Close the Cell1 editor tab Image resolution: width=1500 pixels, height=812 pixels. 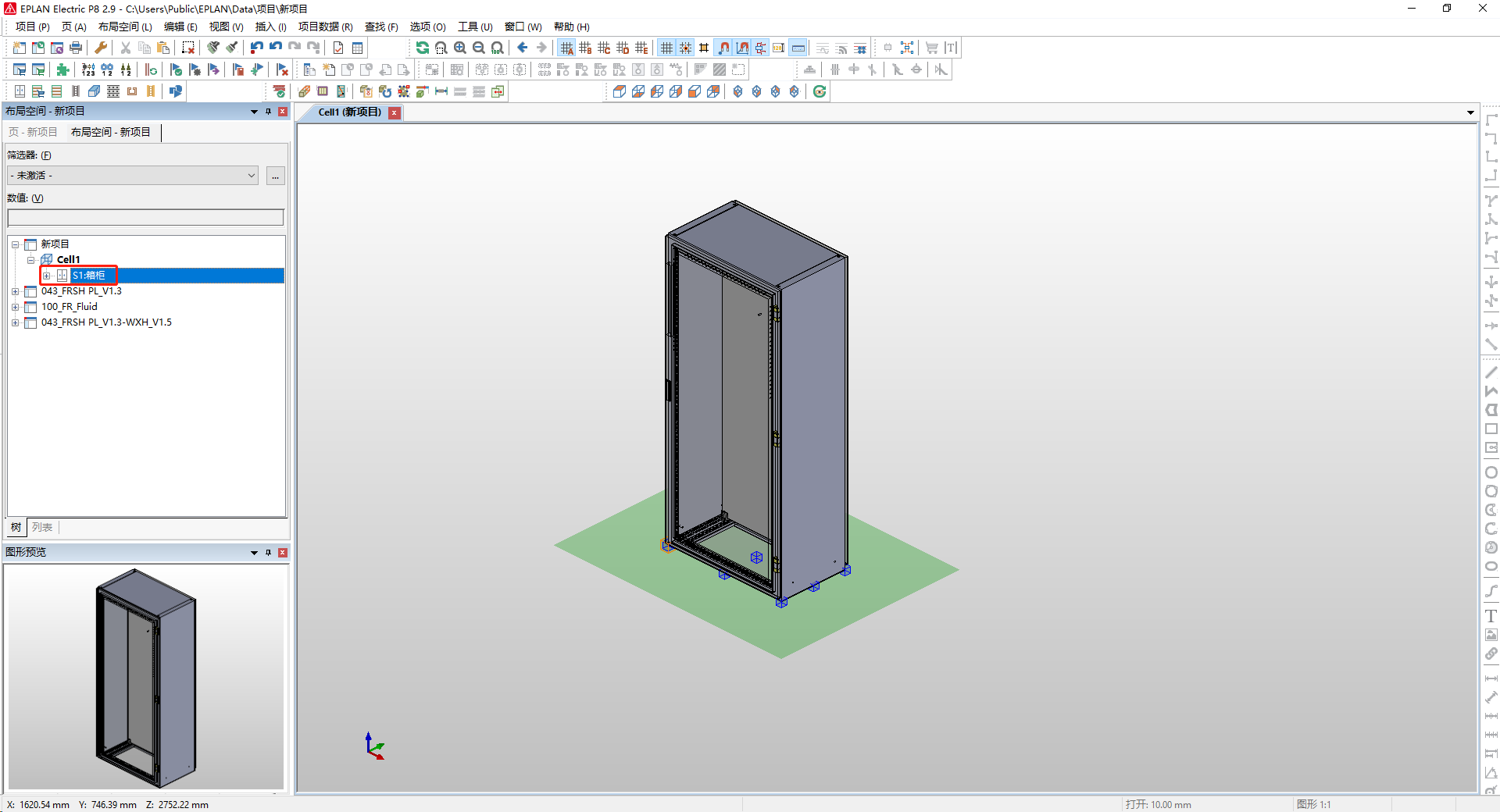point(395,112)
